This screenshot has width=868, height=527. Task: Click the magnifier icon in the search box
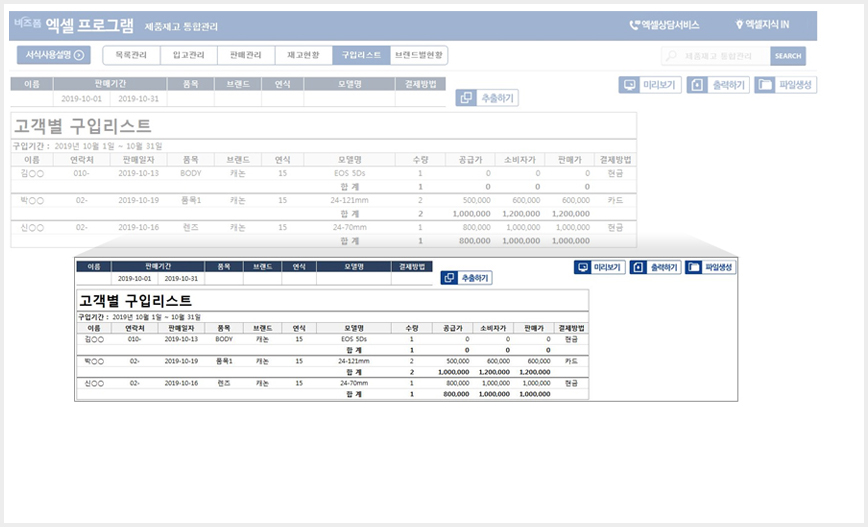pyautogui.click(x=671, y=56)
